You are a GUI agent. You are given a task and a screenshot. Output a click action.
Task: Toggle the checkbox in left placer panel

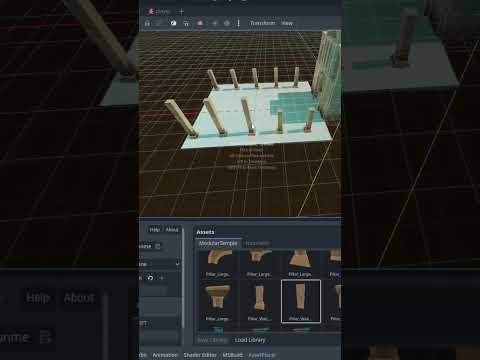pos(158,246)
